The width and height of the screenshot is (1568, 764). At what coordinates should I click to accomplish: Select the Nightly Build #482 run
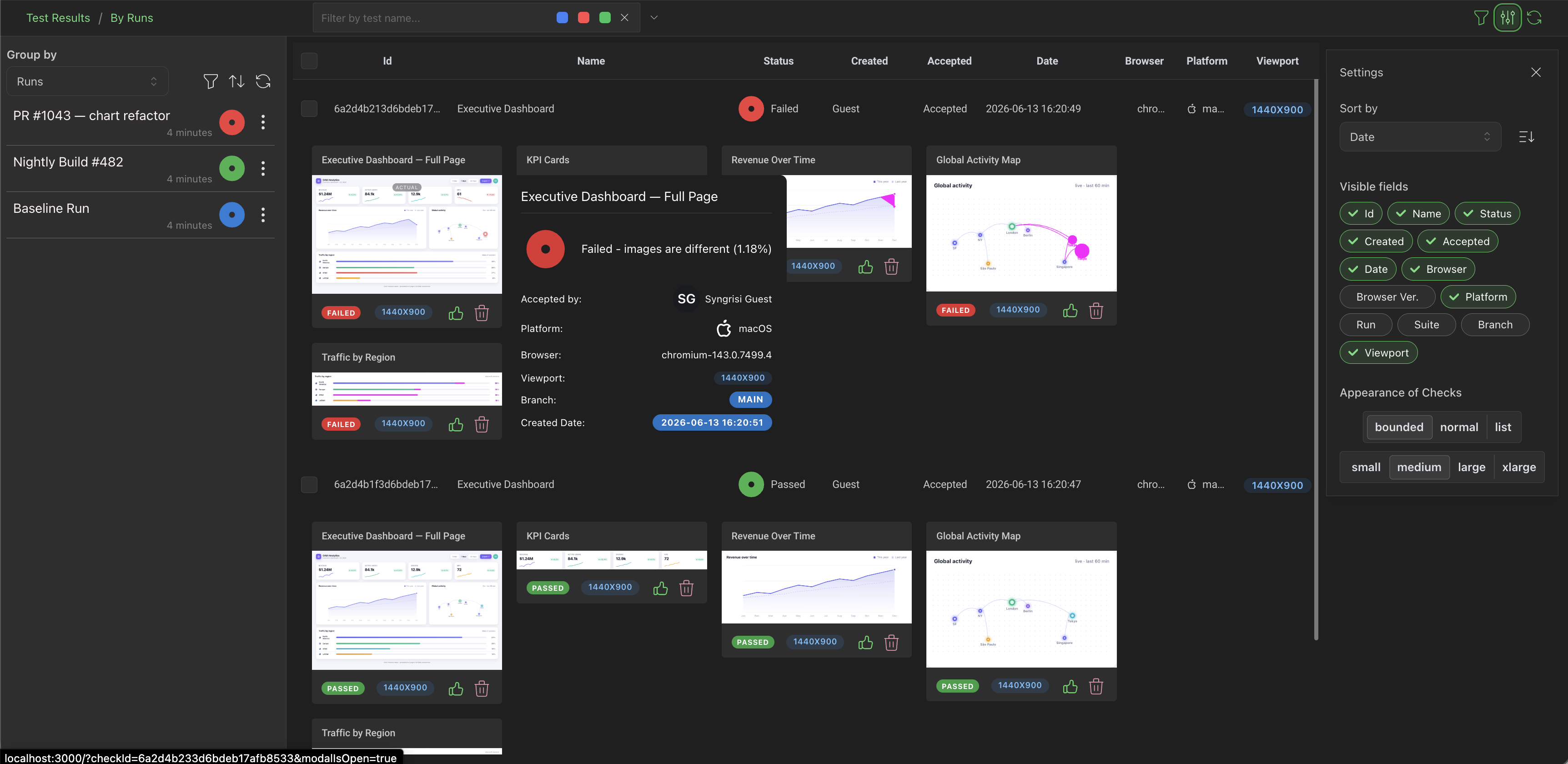tap(141, 169)
